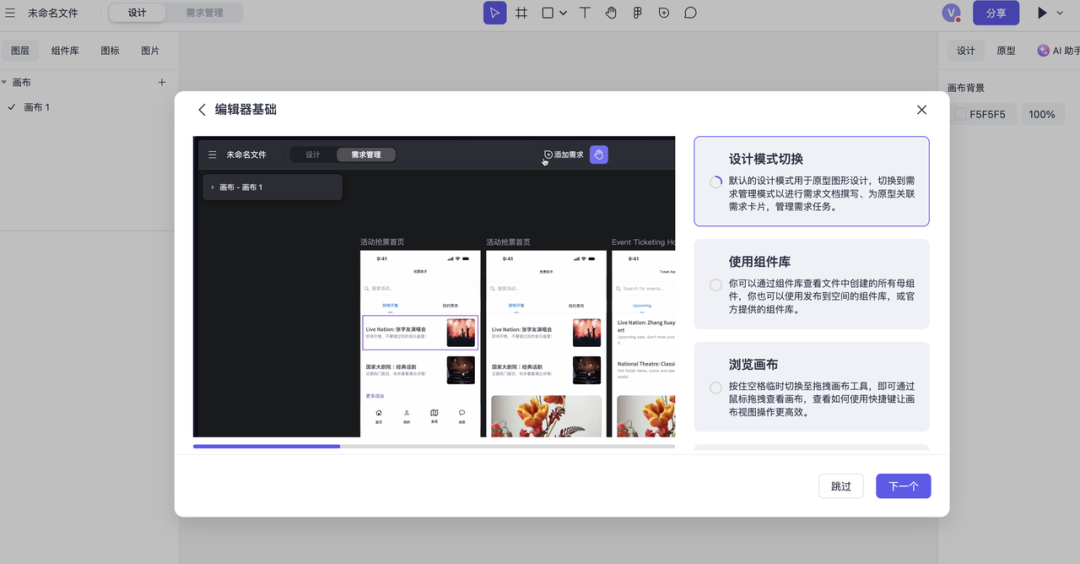The width and height of the screenshot is (1080, 564).
Task: Select the 使用组件库 tutorial card
Action: point(811,284)
